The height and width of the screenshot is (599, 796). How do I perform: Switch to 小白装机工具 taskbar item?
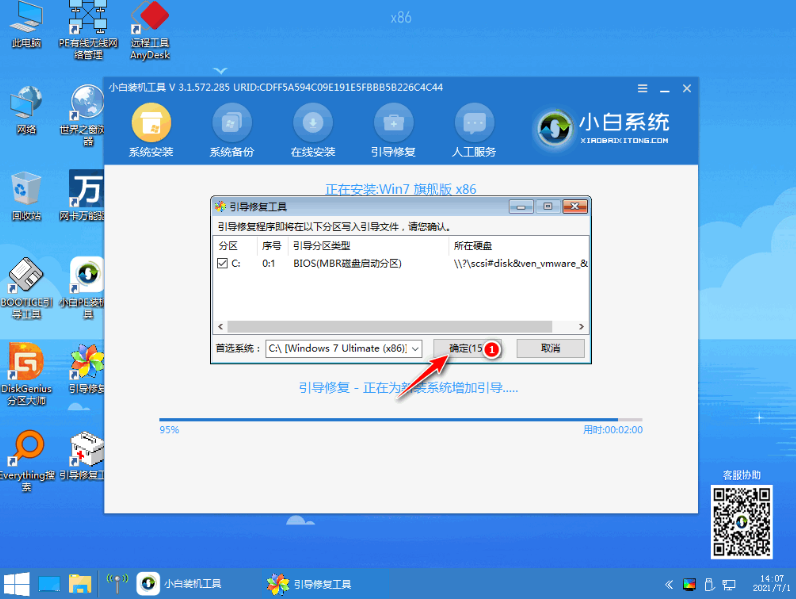click(x=181, y=584)
